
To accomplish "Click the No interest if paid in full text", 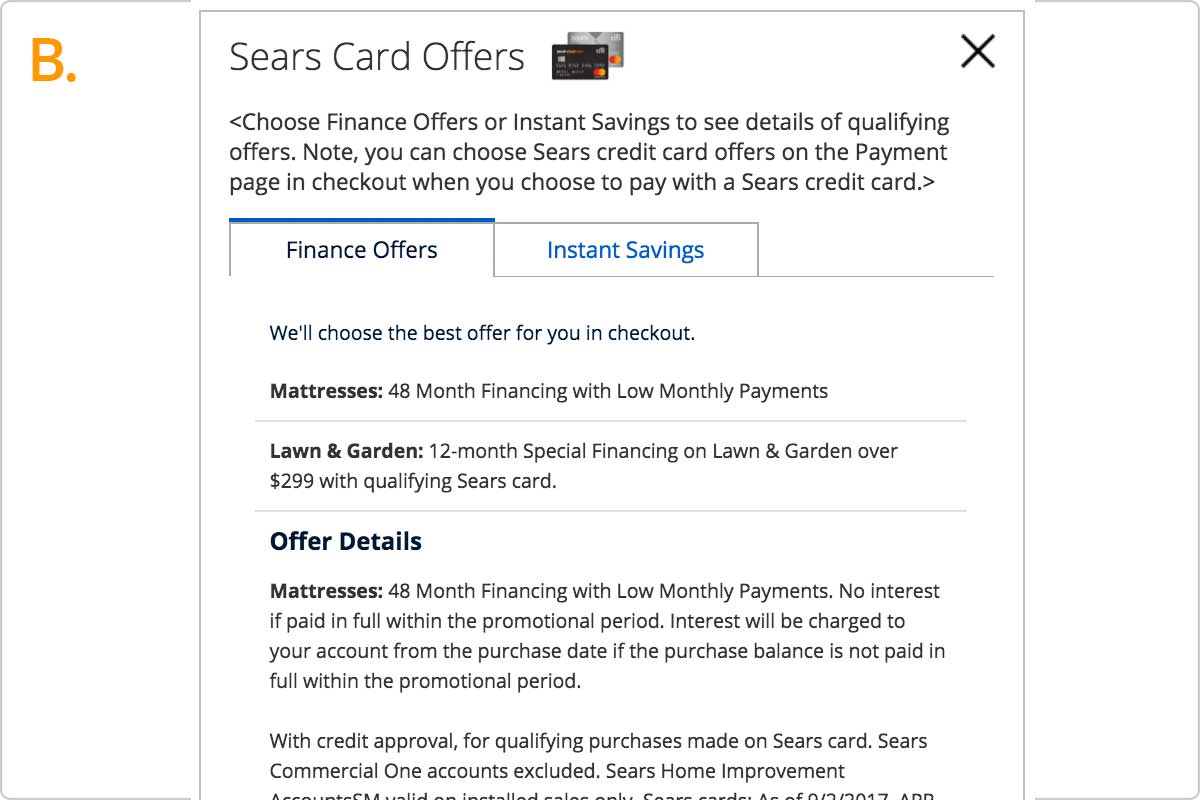I will point(605,606).
